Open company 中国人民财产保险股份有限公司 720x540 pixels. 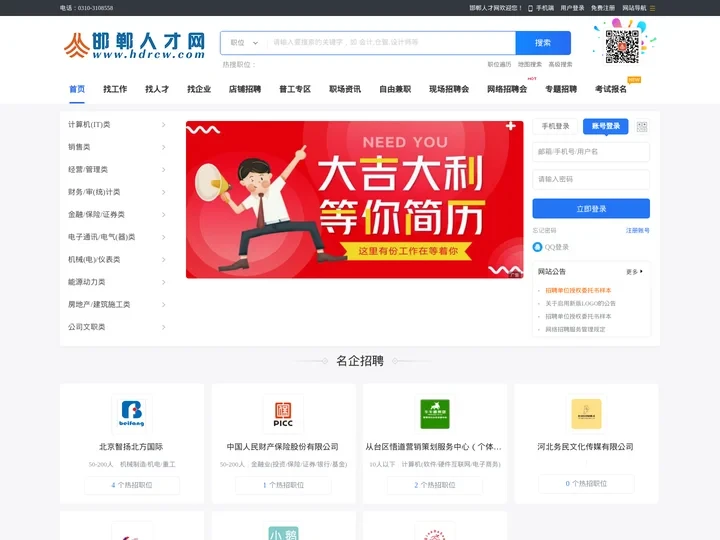(x=283, y=447)
